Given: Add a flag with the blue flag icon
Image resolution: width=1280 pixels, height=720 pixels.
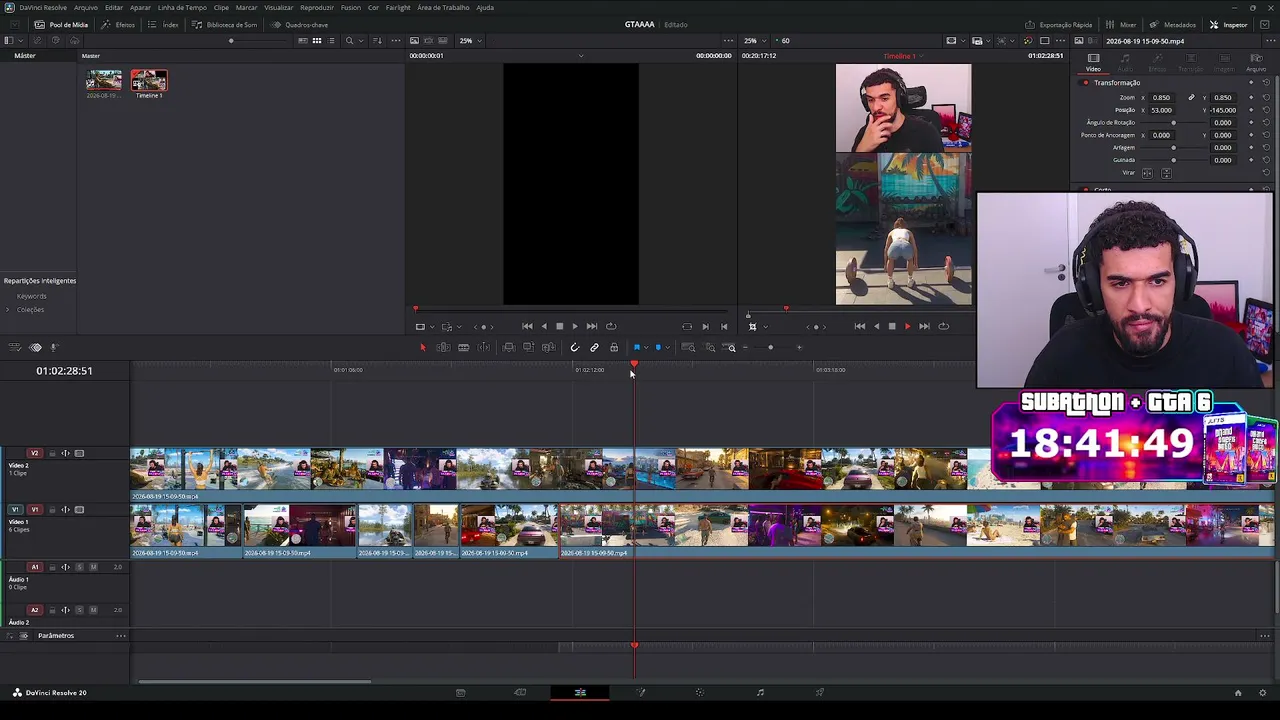Looking at the screenshot, I should (637, 347).
